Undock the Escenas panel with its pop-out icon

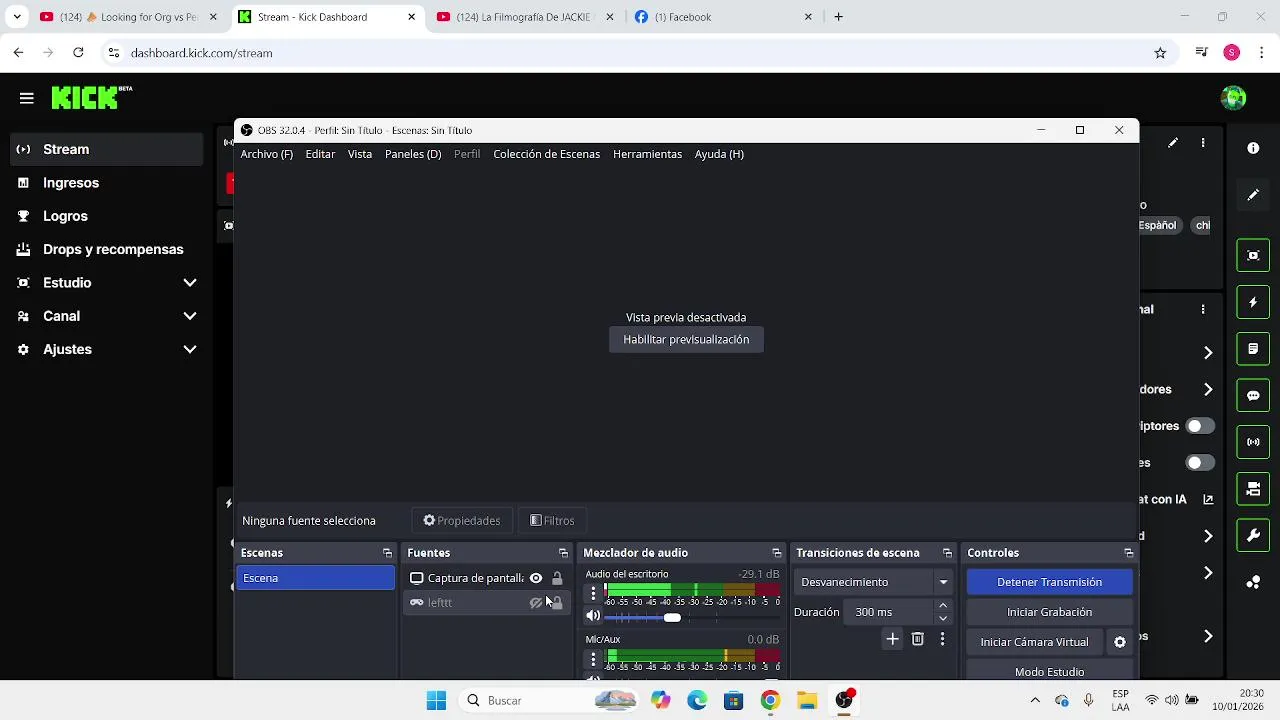[x=387, y=553]
